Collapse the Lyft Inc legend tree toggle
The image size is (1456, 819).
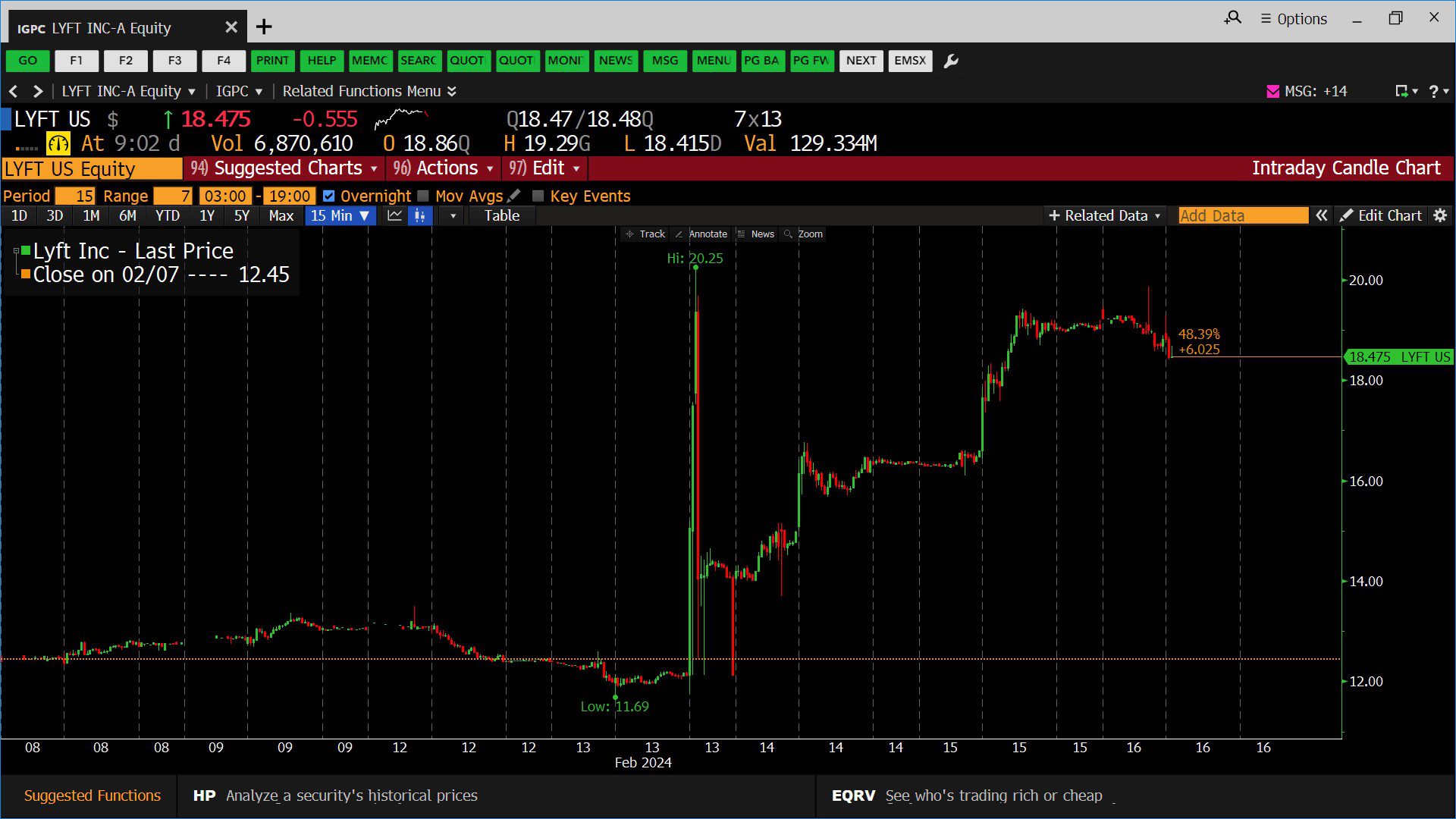coord(16,250)
